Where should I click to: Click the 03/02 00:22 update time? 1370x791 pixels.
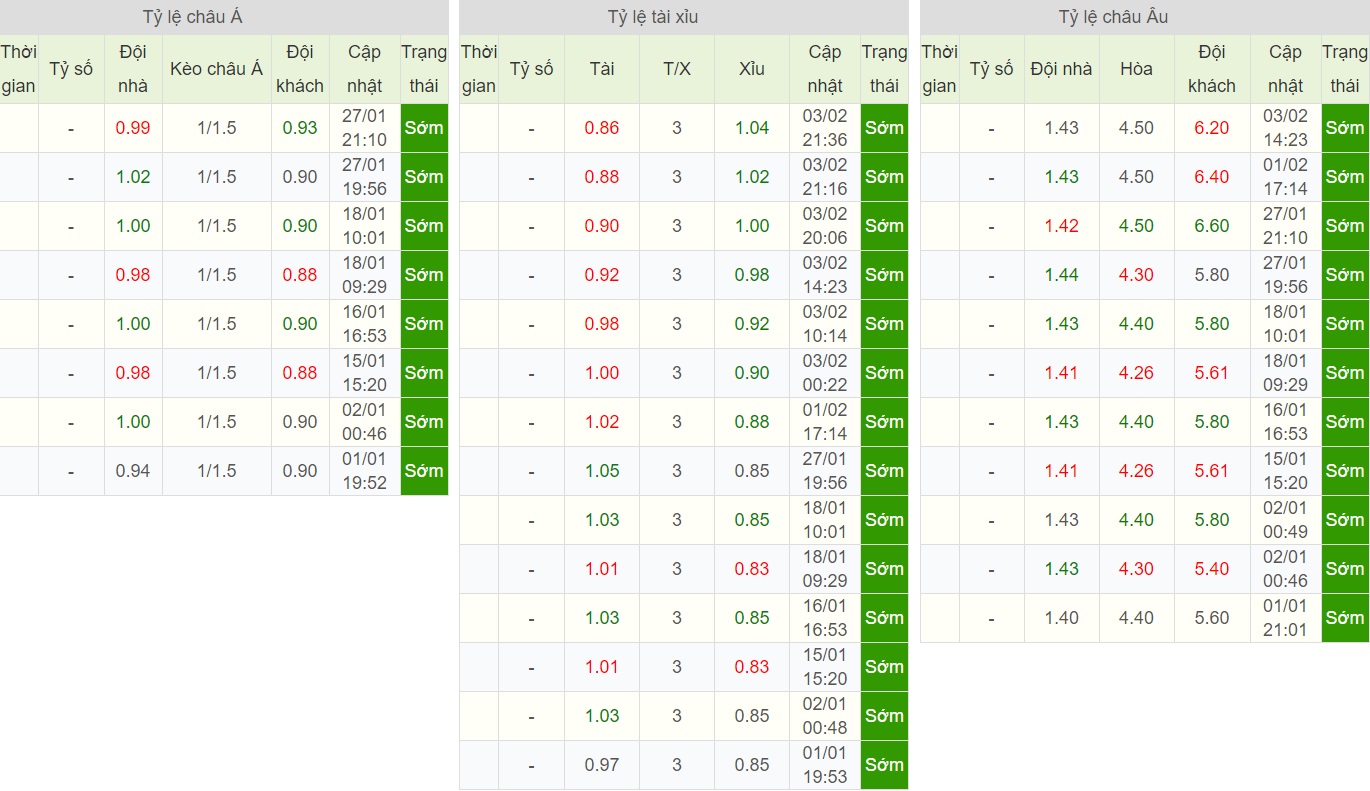pos(825,373)
